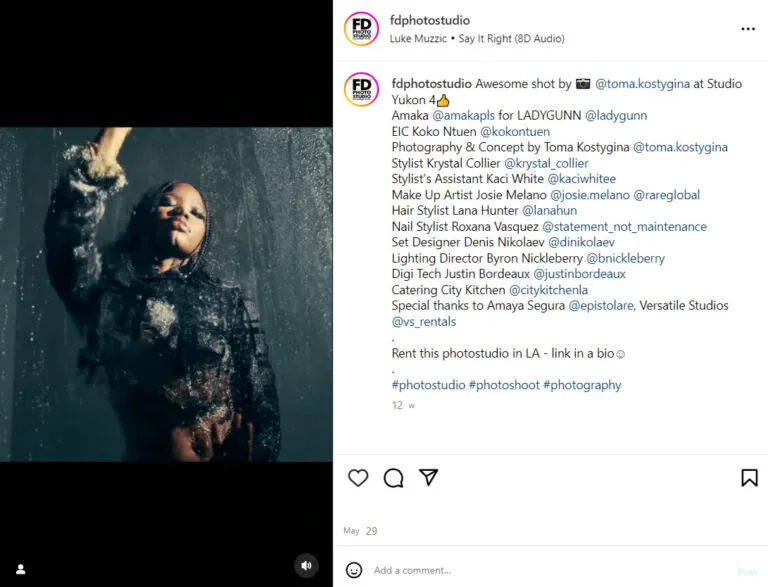
Task: Like the post with the heart icon
Action: click(x=358, y=478)
